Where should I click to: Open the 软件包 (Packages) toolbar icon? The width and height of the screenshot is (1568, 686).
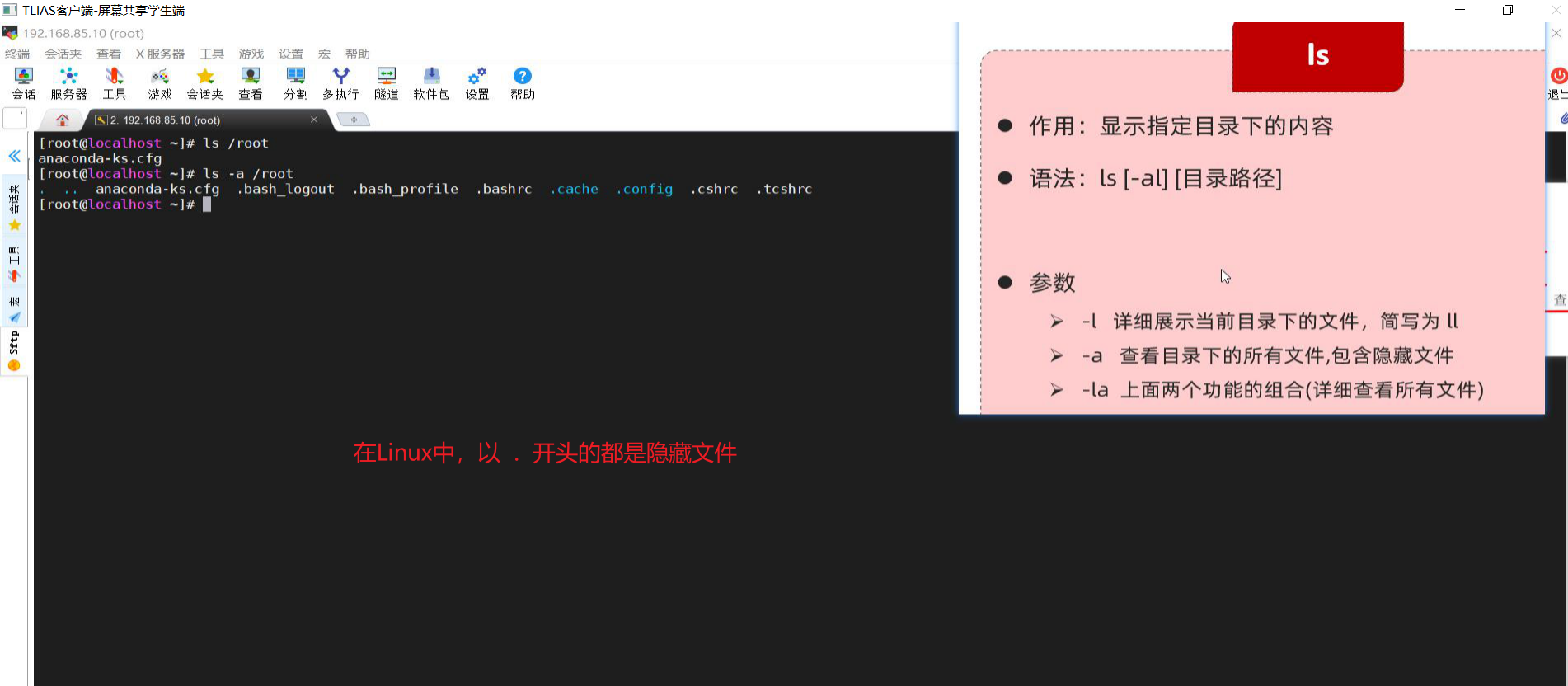click(x=432, y=84)
